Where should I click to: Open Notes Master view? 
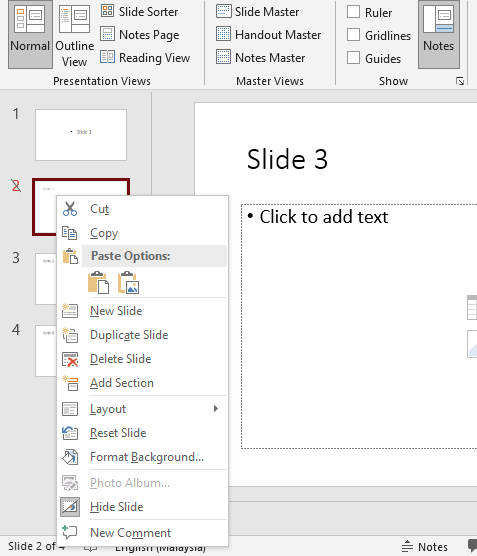260,57
